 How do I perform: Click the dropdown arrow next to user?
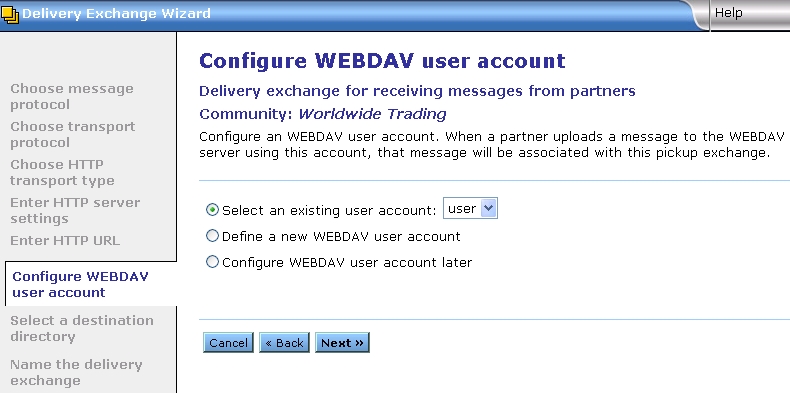tap(489, 208)
